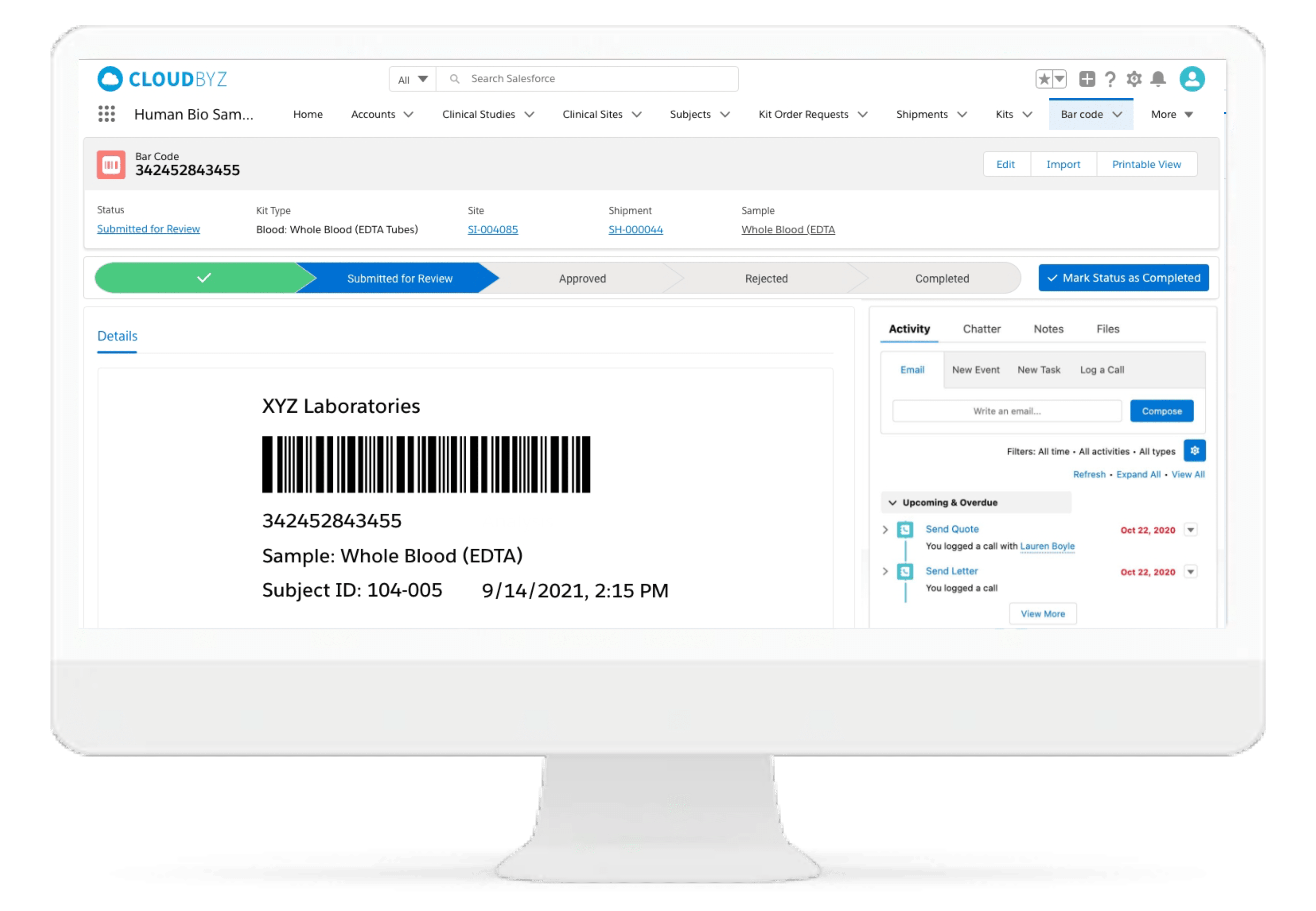Select the Log a Call tab

pyautogui.click(x=1101, y=370)
